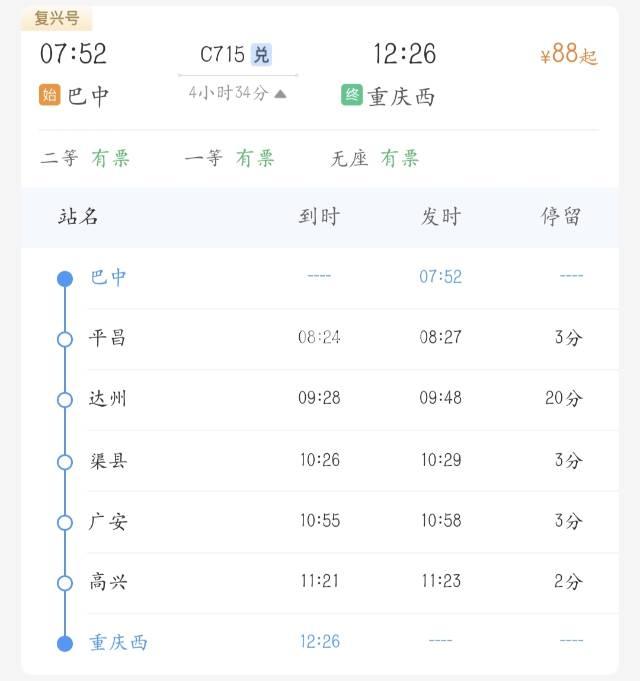
Task: Click the 停留 column header
Action: coord(560,217)
